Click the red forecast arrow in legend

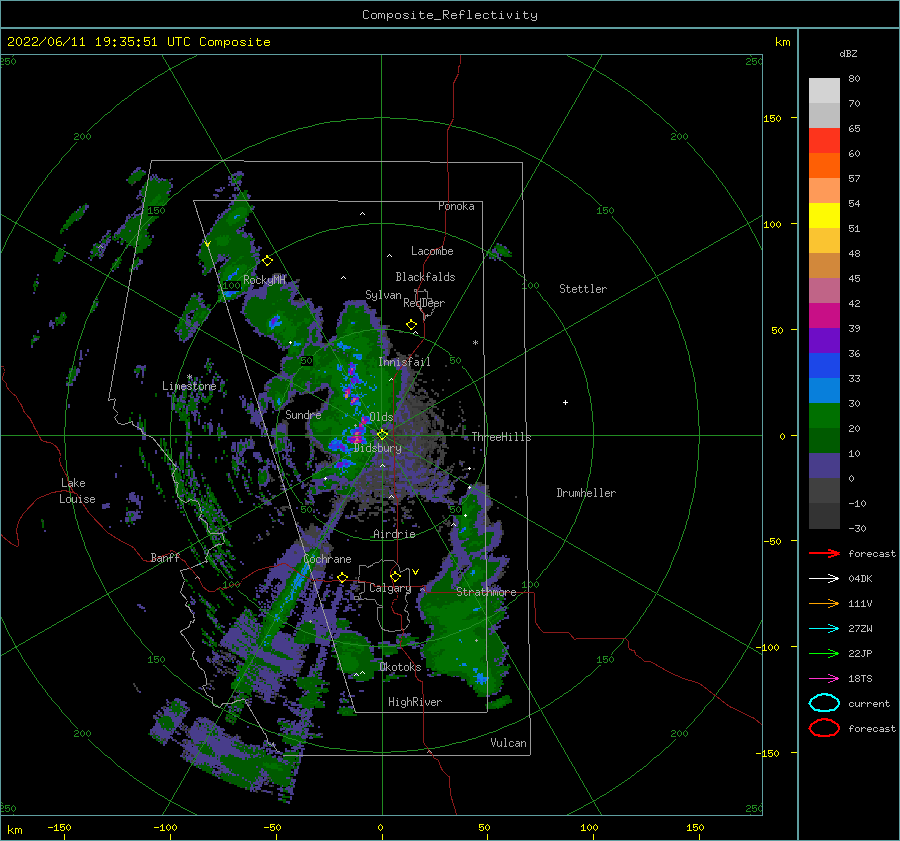point(824,553)
